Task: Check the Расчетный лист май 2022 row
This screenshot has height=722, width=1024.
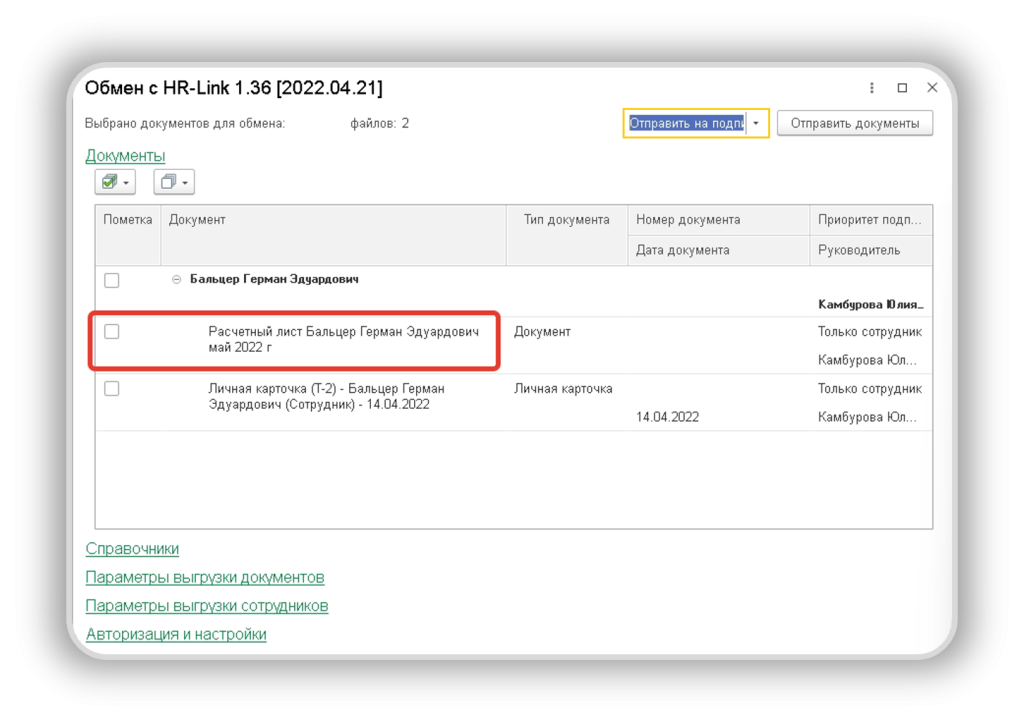Action: 112,331
